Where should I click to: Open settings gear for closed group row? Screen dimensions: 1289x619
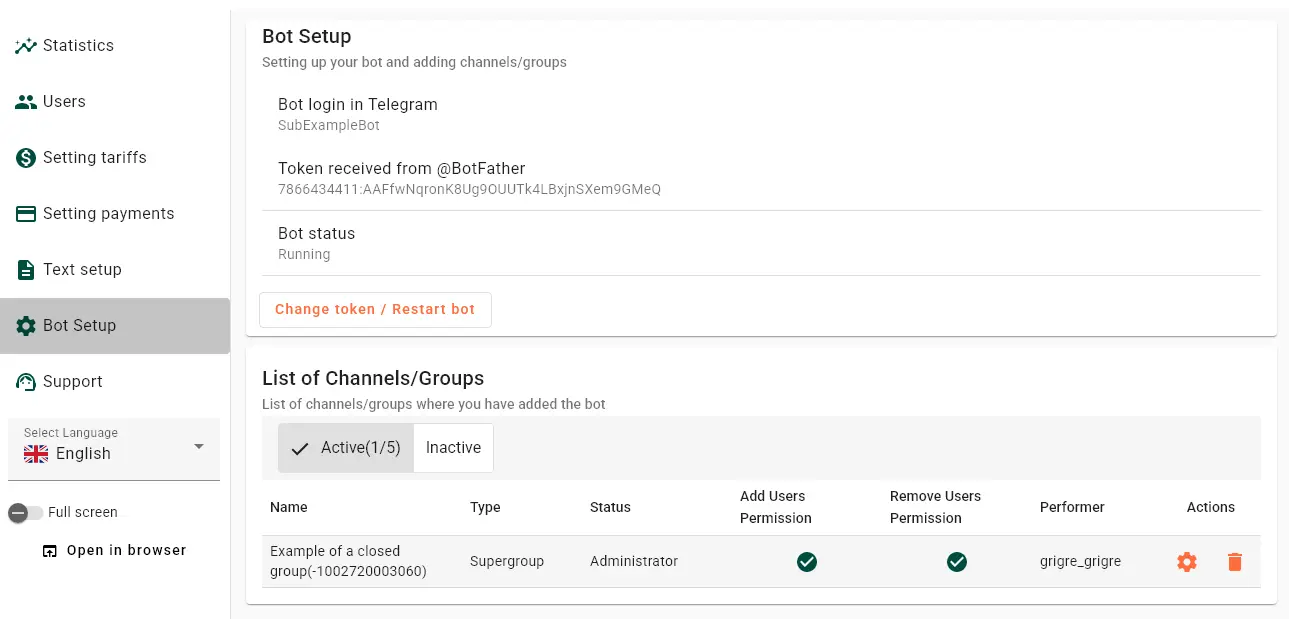1187,562
